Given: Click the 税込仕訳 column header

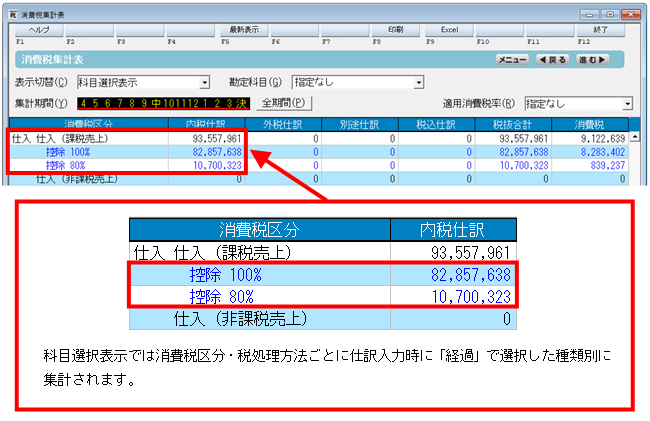Looking at the screenshot, I should point(437,124).
